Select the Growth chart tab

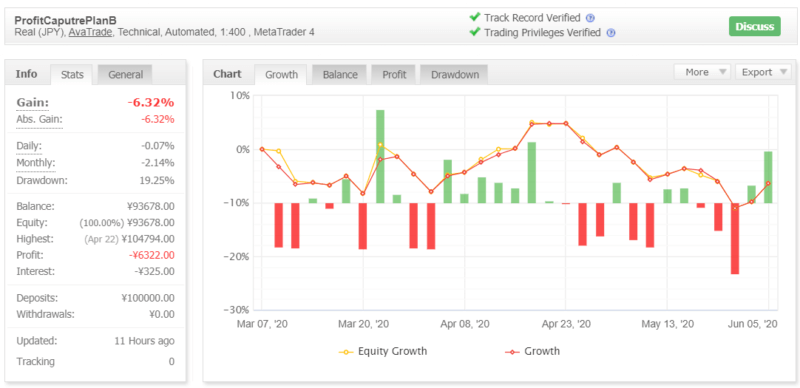(281, 75)
